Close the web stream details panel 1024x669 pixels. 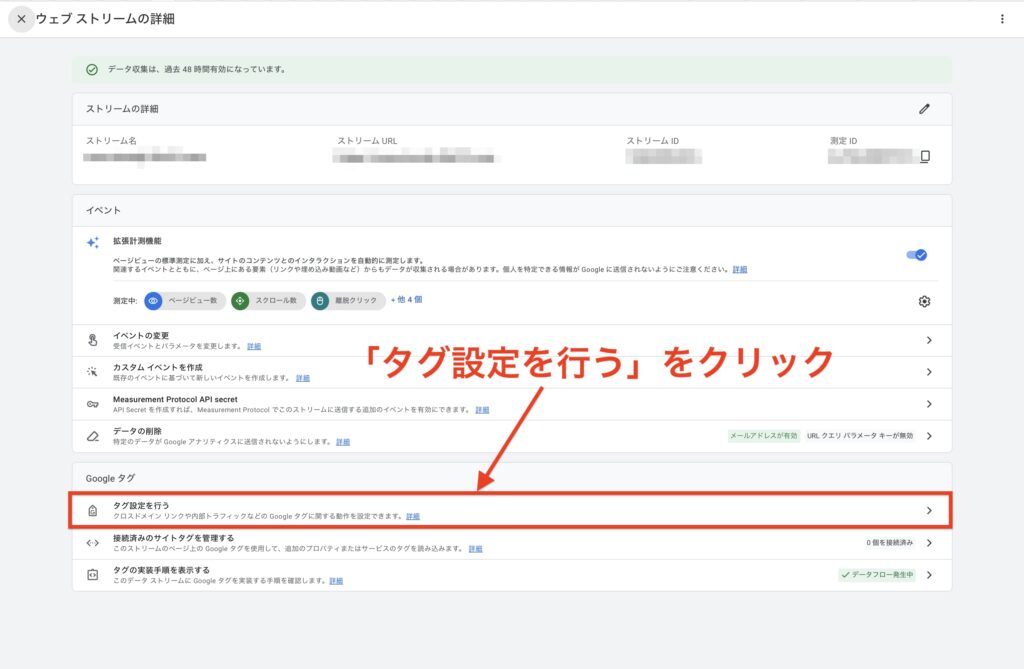tap(21, 19)
